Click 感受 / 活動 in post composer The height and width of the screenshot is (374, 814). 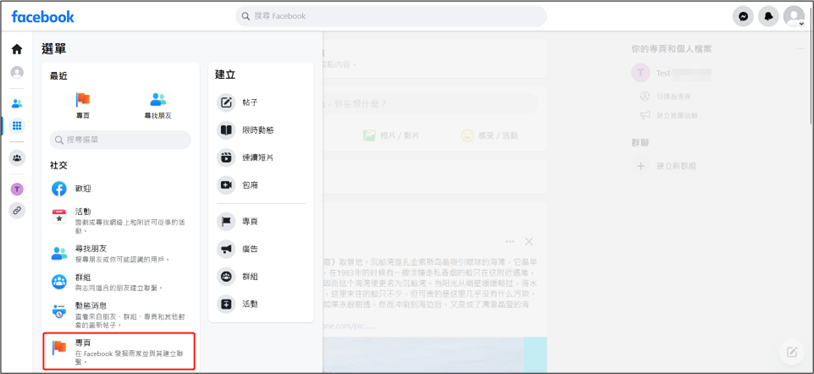click(490, 136)
